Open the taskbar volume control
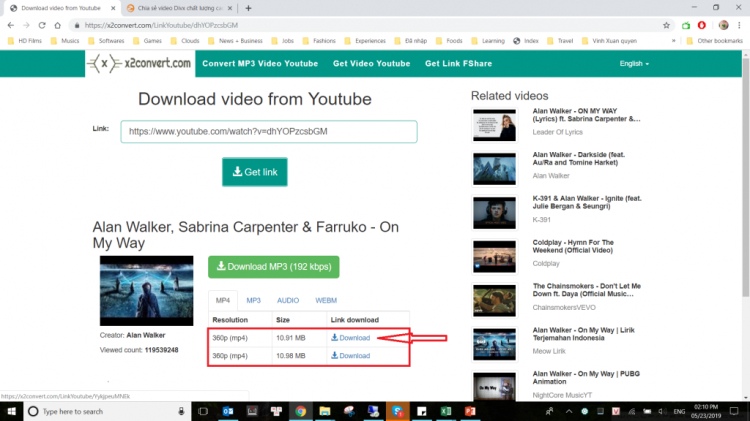Viewport: 750px width, 421px height. (662, 411)
